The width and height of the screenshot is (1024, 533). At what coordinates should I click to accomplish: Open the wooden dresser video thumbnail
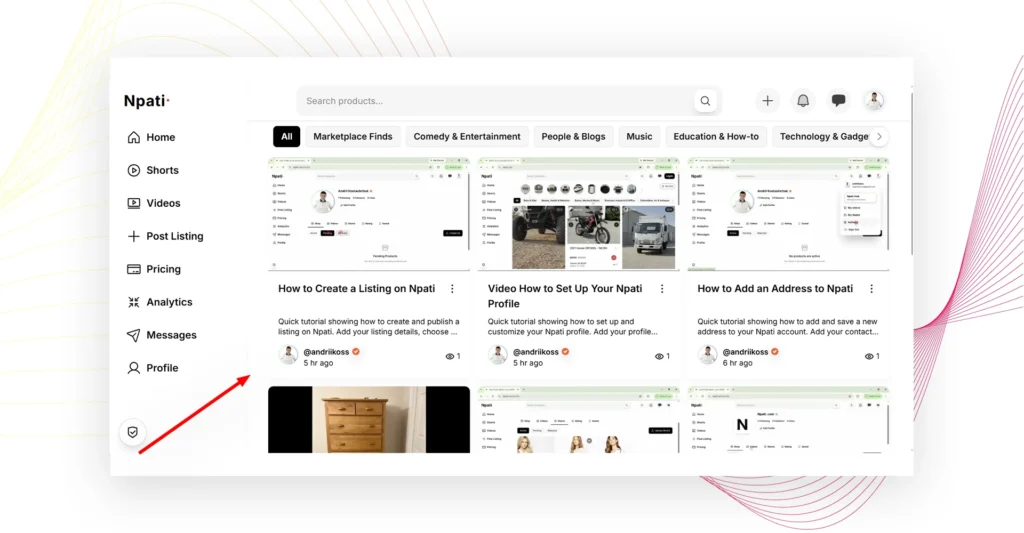point(369,419)
